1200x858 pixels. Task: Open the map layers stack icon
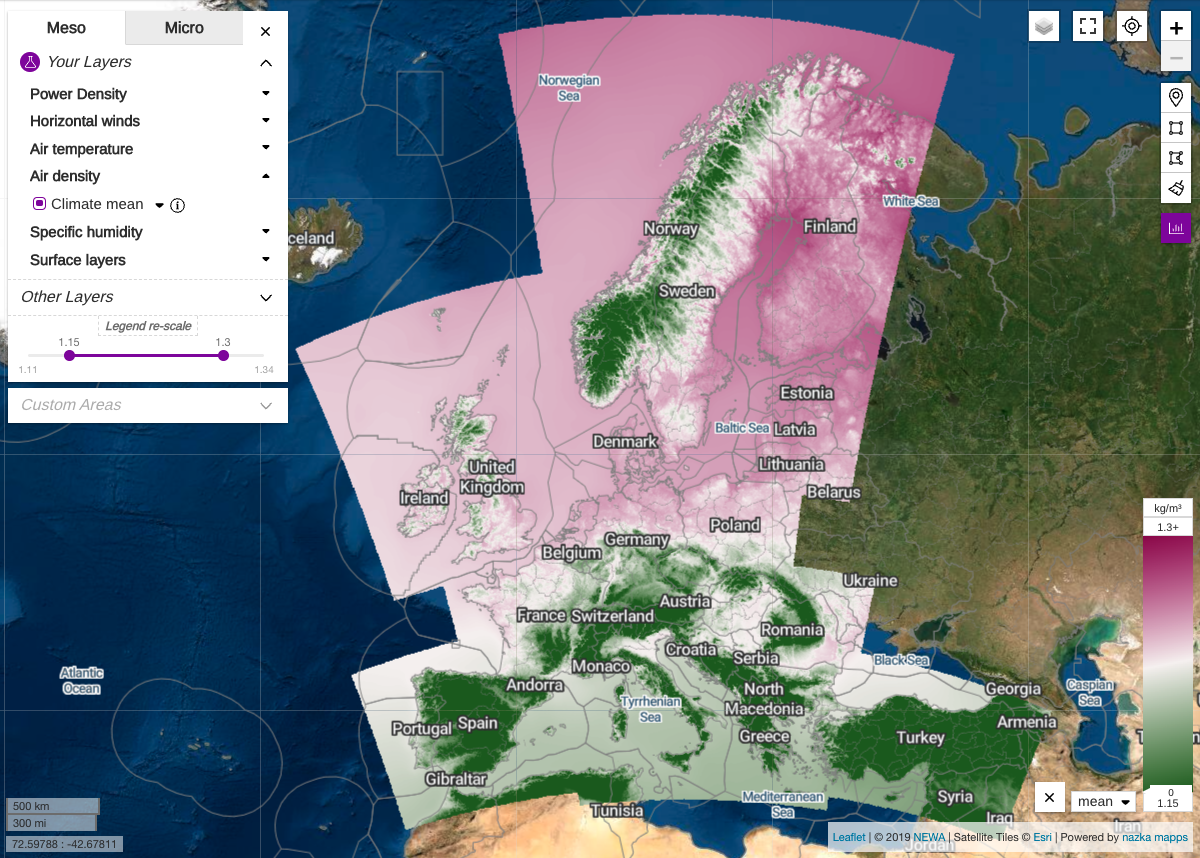(1044, 27)
